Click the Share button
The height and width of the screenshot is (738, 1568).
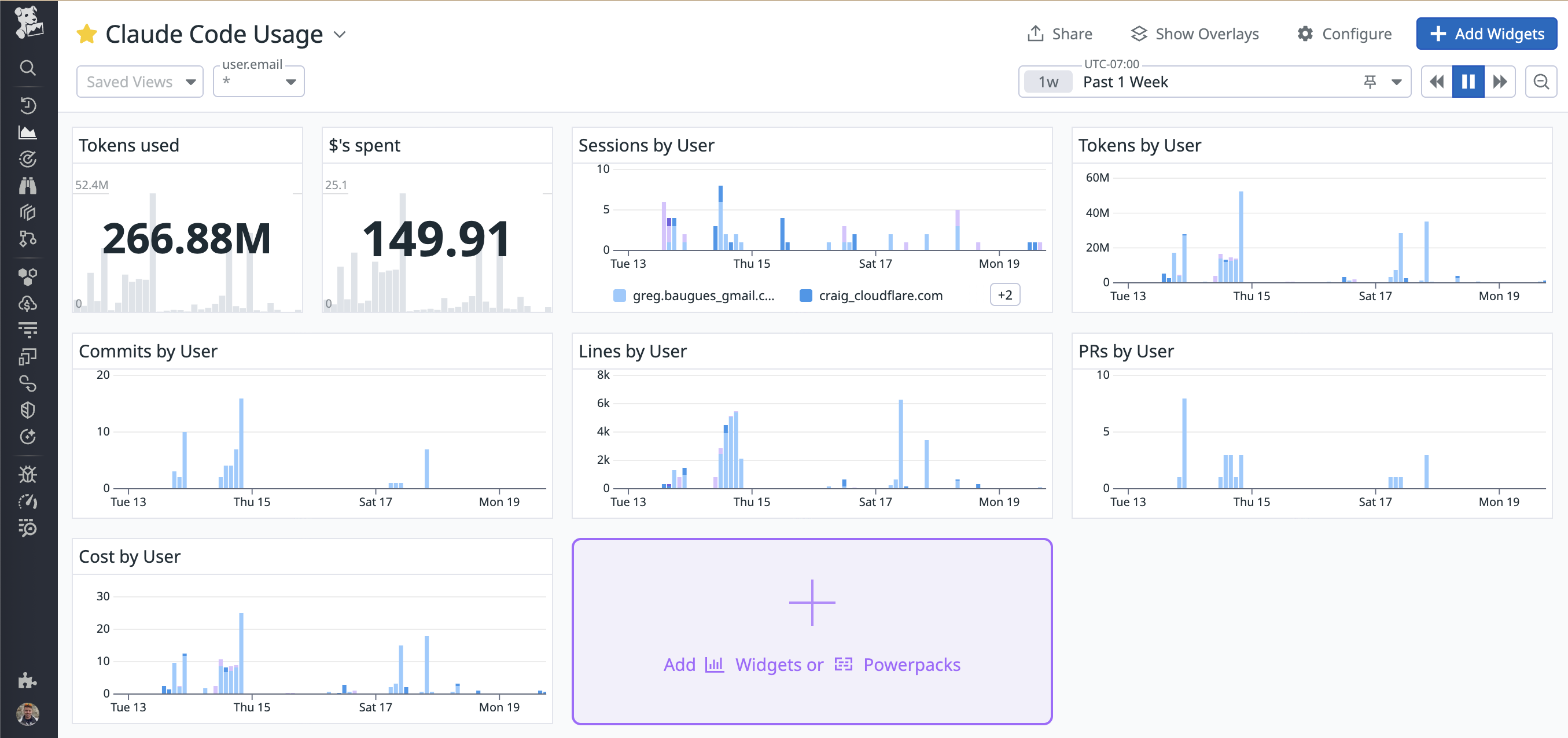pos(1060,34)
